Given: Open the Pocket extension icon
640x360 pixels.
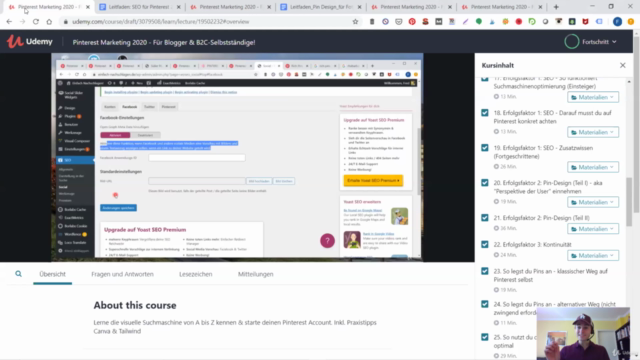Looking at the screenshot, I should (x=399, y=22).
